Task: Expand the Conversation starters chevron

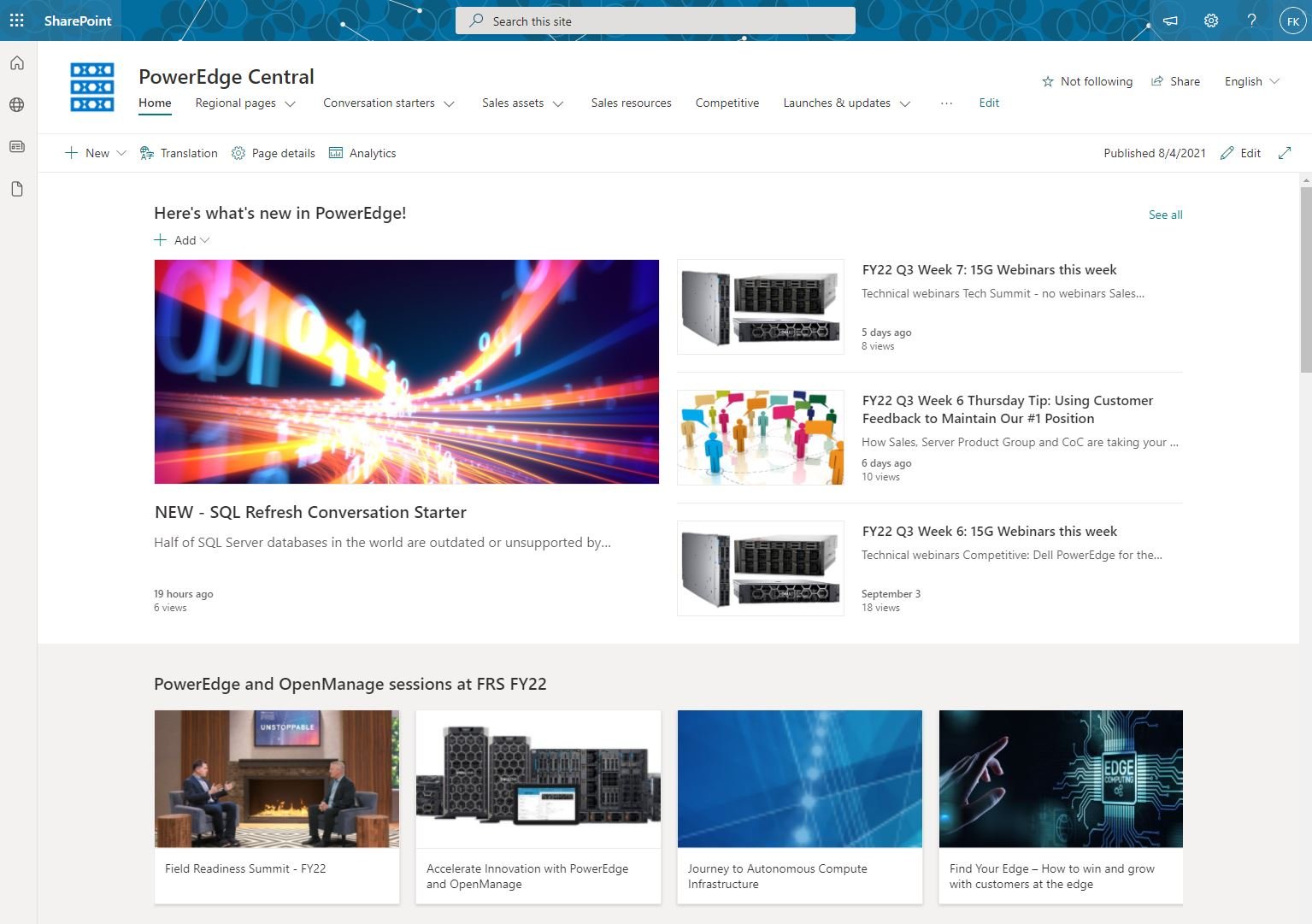Action: [x=450, y=103]
